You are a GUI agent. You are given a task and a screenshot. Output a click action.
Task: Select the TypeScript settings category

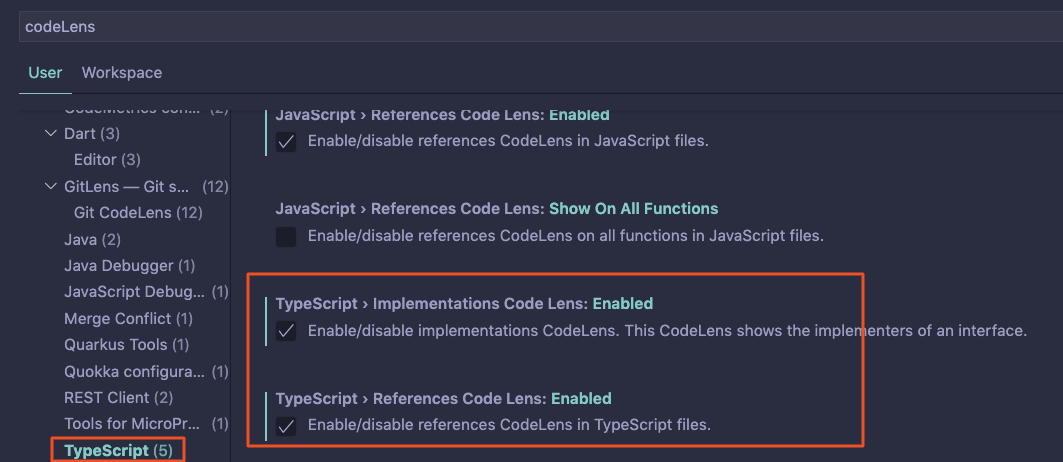click(118, 451)
